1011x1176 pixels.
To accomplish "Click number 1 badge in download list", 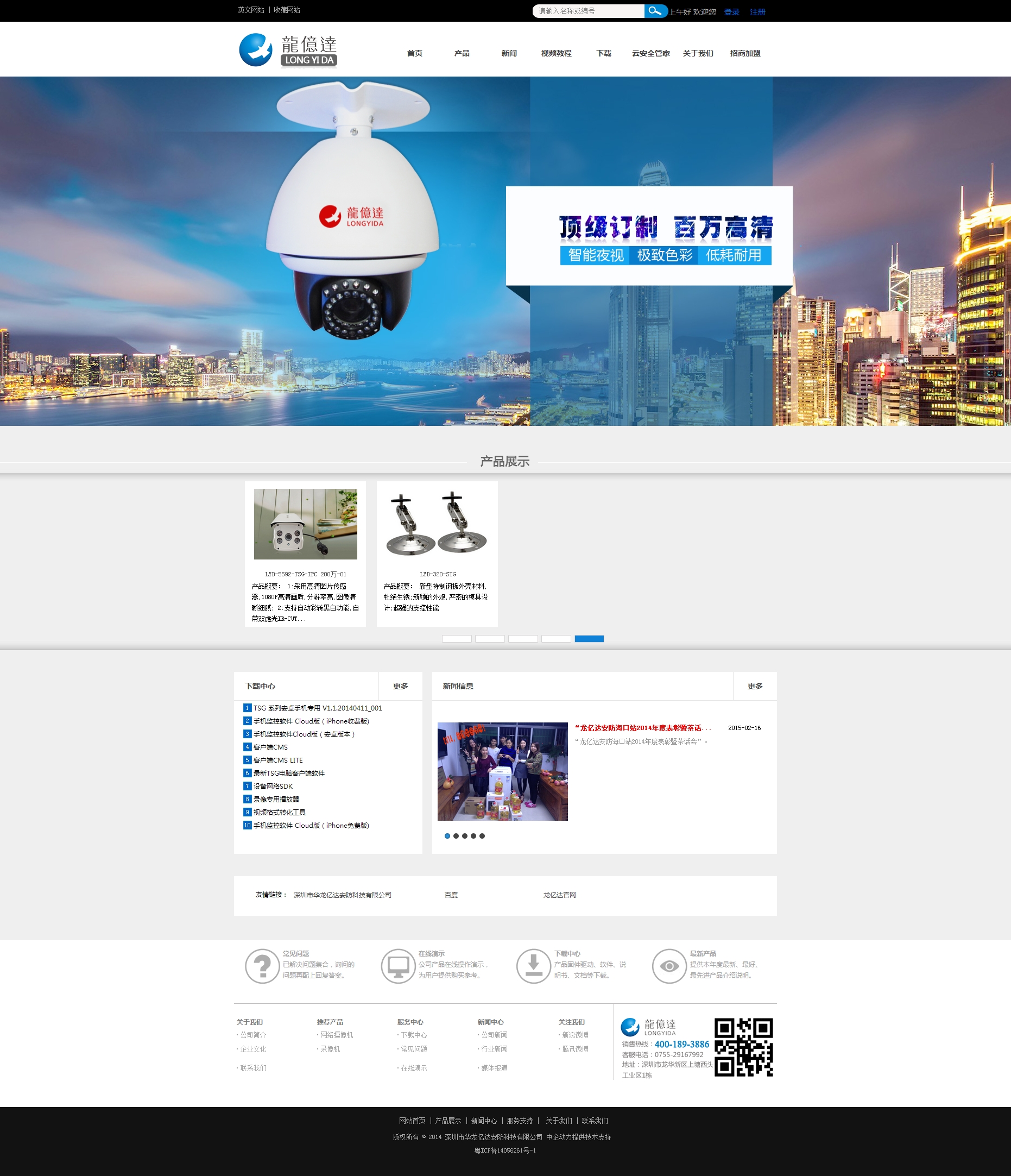I will click(248, 708).
